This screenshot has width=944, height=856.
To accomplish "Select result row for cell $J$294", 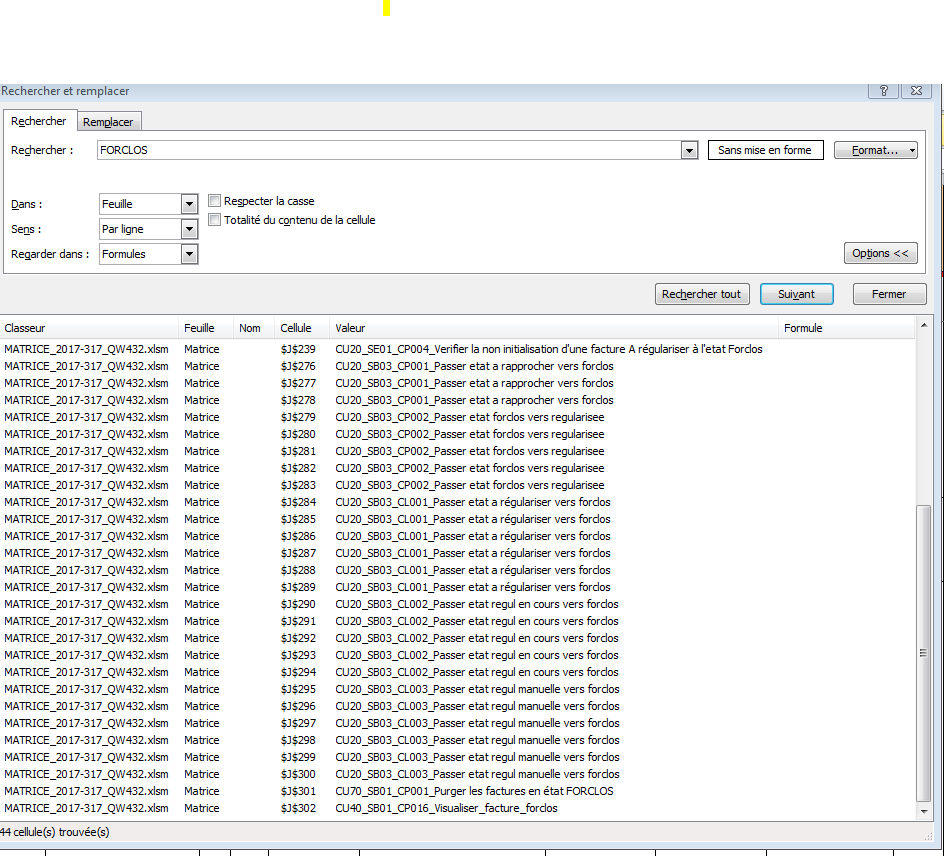I will pyautogui.click(x=458, y=672).
